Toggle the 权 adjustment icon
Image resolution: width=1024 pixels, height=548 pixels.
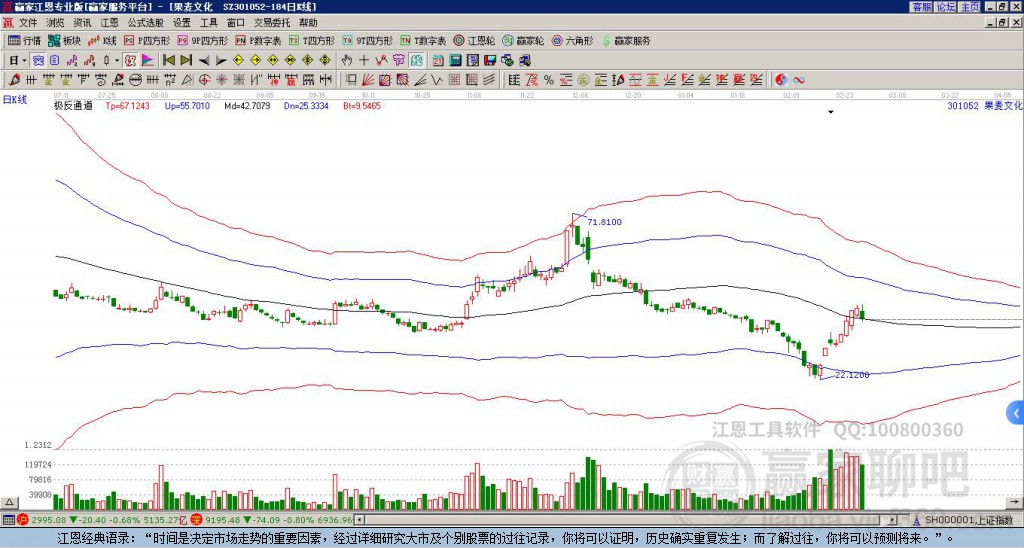(130, 61)
